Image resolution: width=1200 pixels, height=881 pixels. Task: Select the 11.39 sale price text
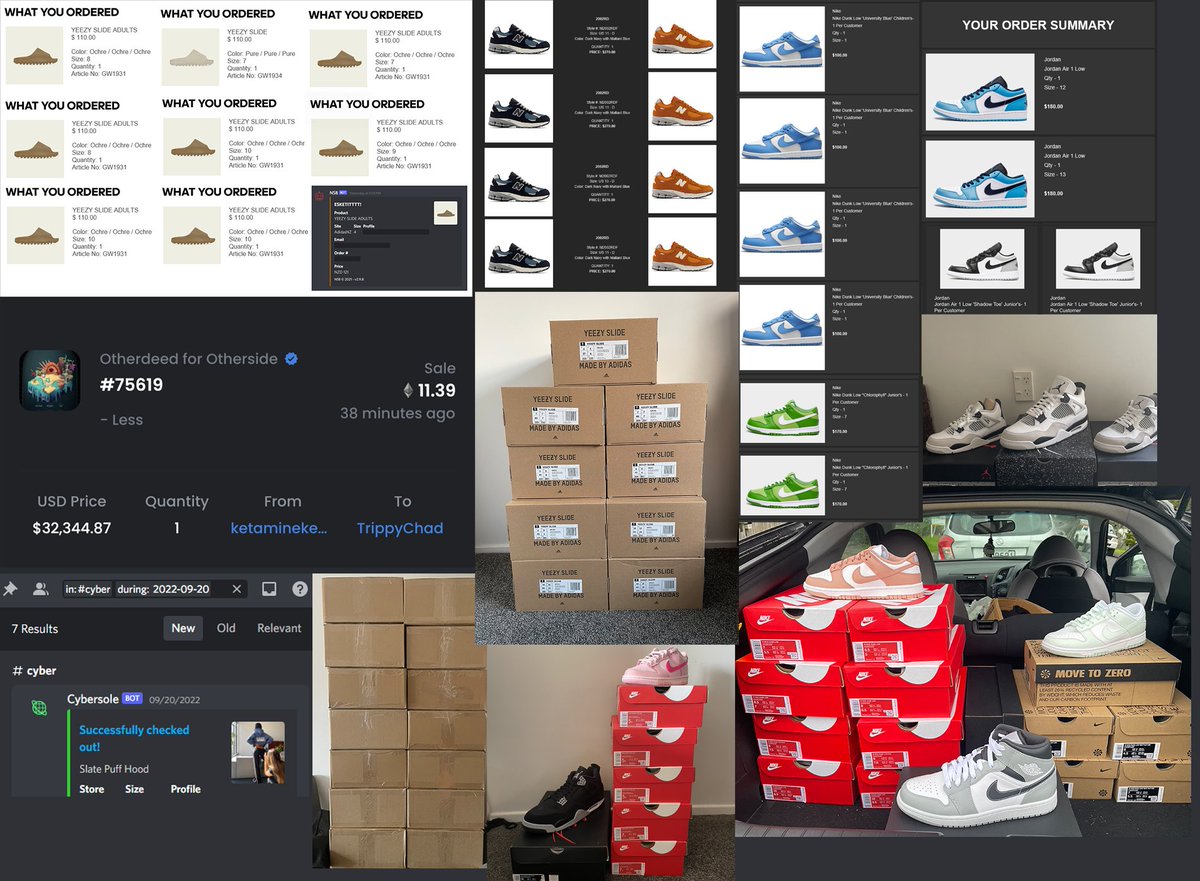coord(437,390)
